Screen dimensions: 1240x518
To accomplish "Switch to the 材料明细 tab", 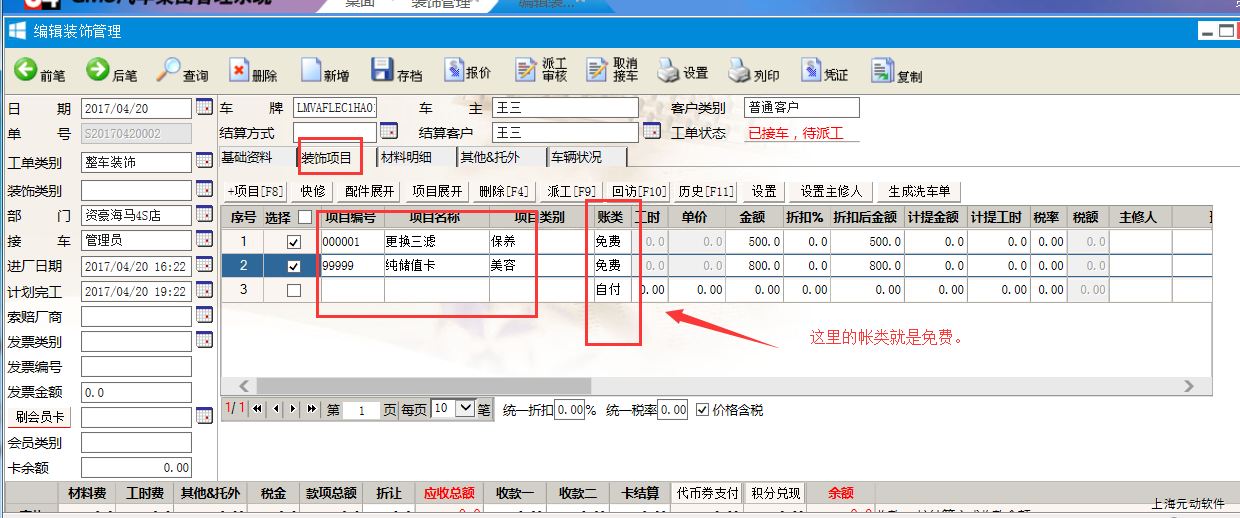I will [x=406, y=157].
